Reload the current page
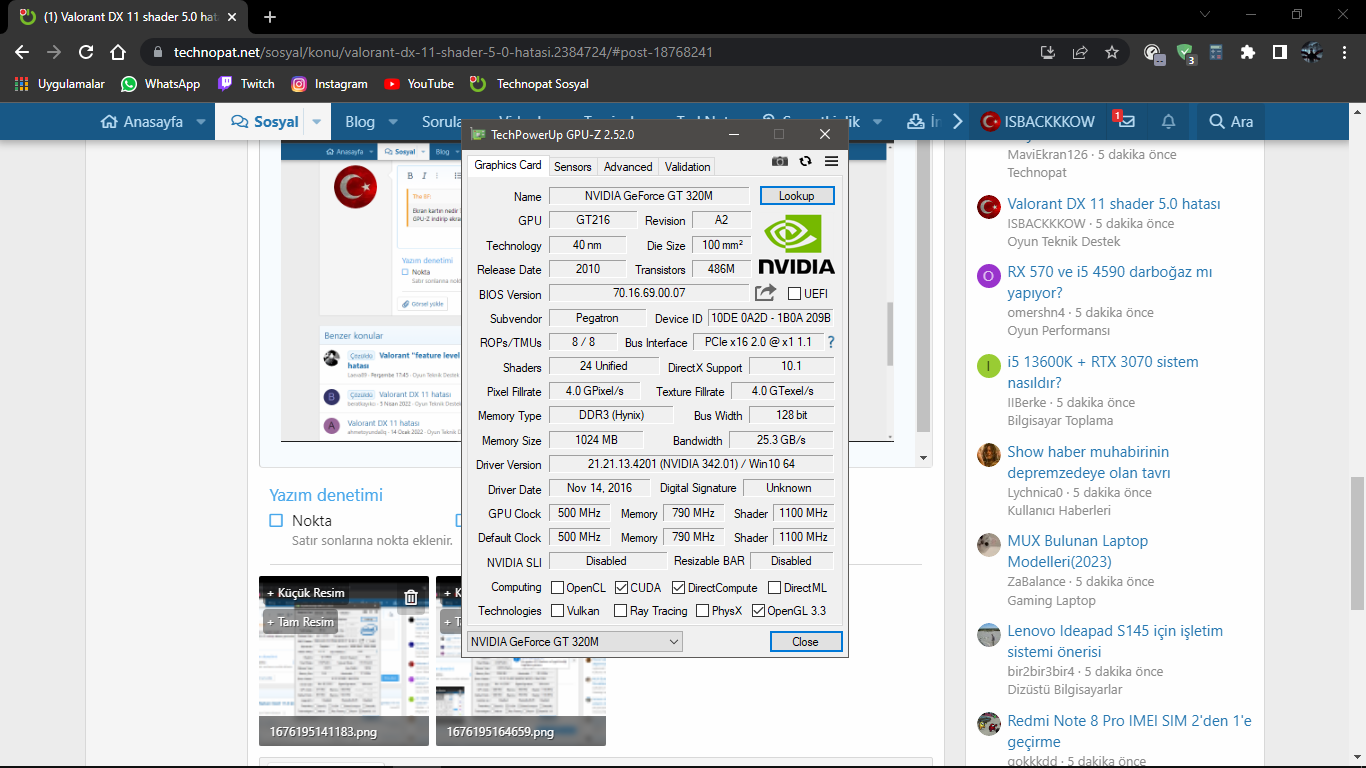The width and height of the screenshot is (1366, 768). (x=86, y=52)
